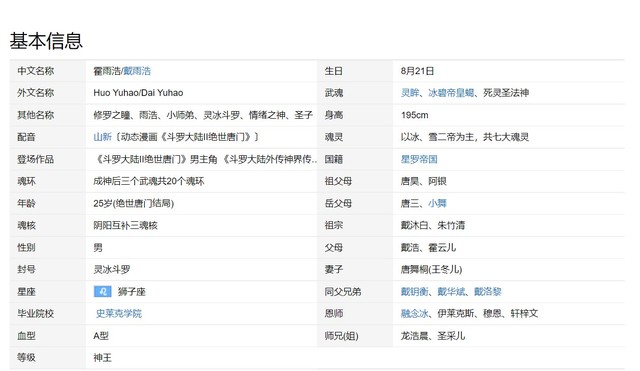640x371 pixels.
Task: Select the 封号 label
Action: 26,269
